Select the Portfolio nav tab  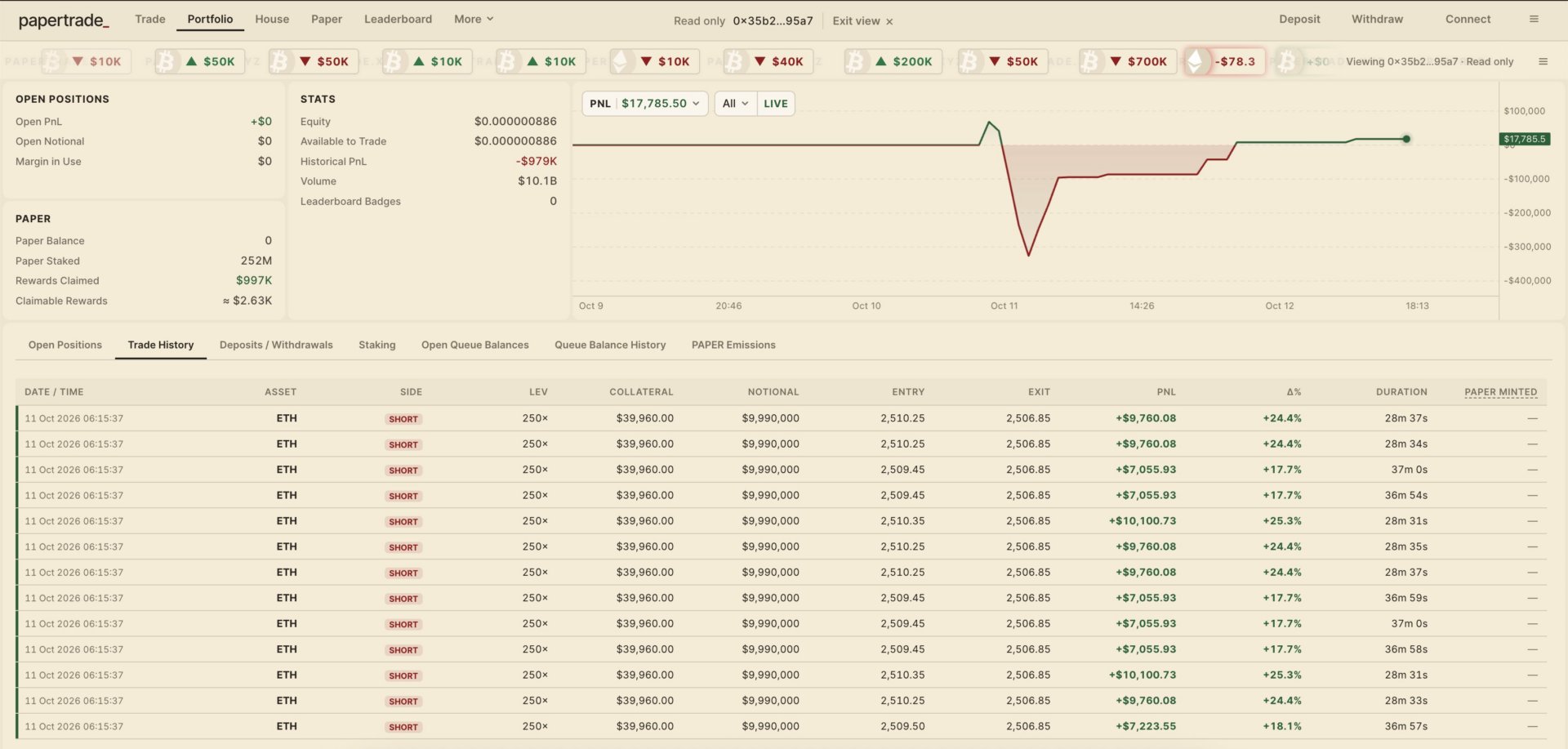210,19
